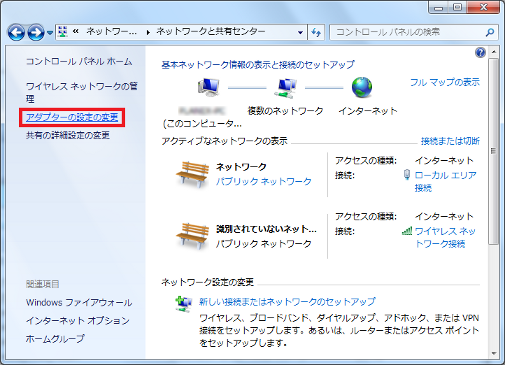Click the park bench icon for ネットワーク

[x=192, y=174]
